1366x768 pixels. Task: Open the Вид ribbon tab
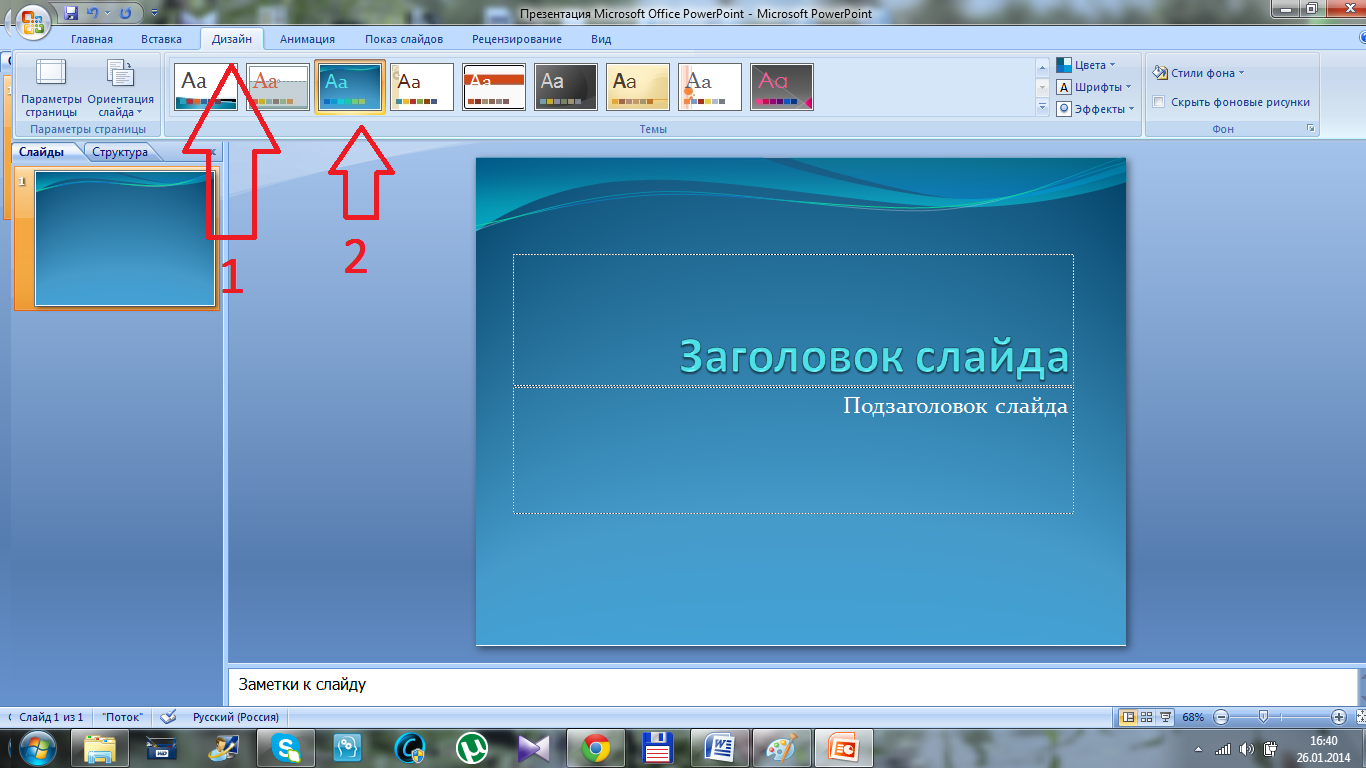601,39
